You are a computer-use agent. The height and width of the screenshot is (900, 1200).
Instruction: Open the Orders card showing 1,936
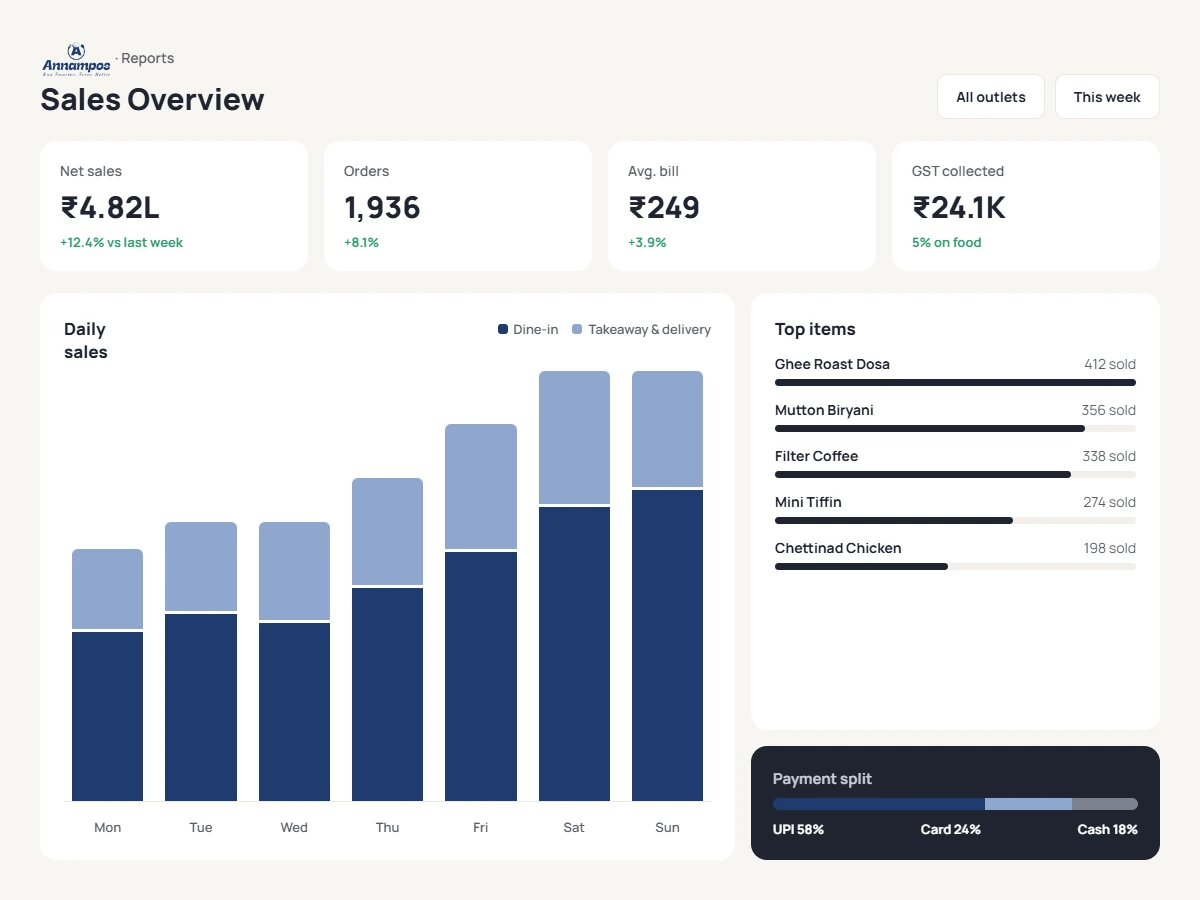(x=458, y=206)
